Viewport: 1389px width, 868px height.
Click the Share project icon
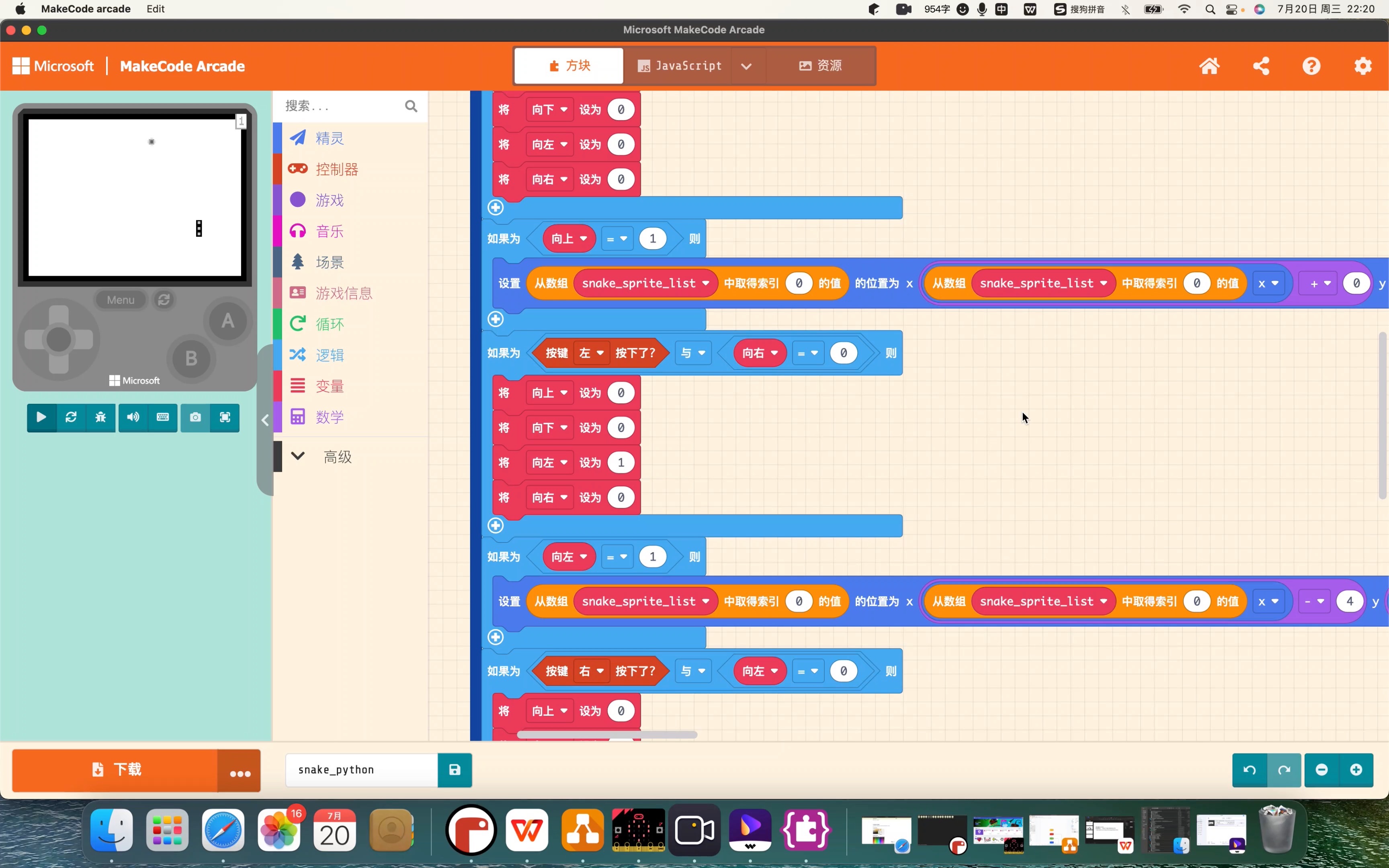coord(1261,66)
